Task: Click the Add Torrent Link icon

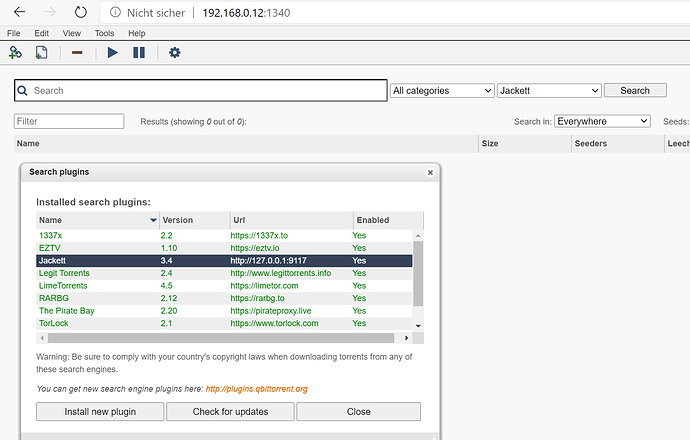Action: point(15,52)
